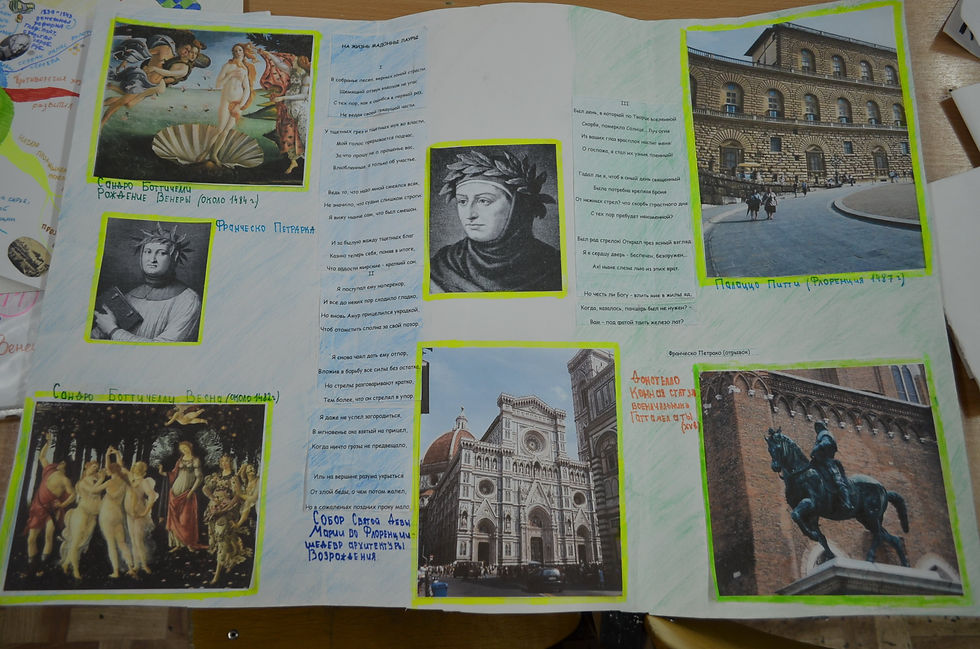
Task: Select the central laurel-wreath portrait picture
Action: 494,218
